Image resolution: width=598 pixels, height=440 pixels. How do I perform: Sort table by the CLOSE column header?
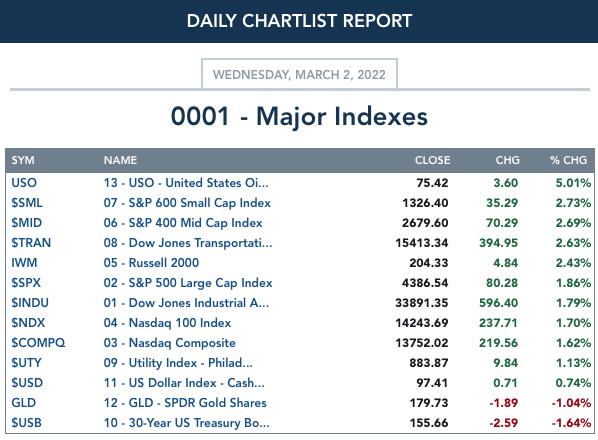(432, 160)
